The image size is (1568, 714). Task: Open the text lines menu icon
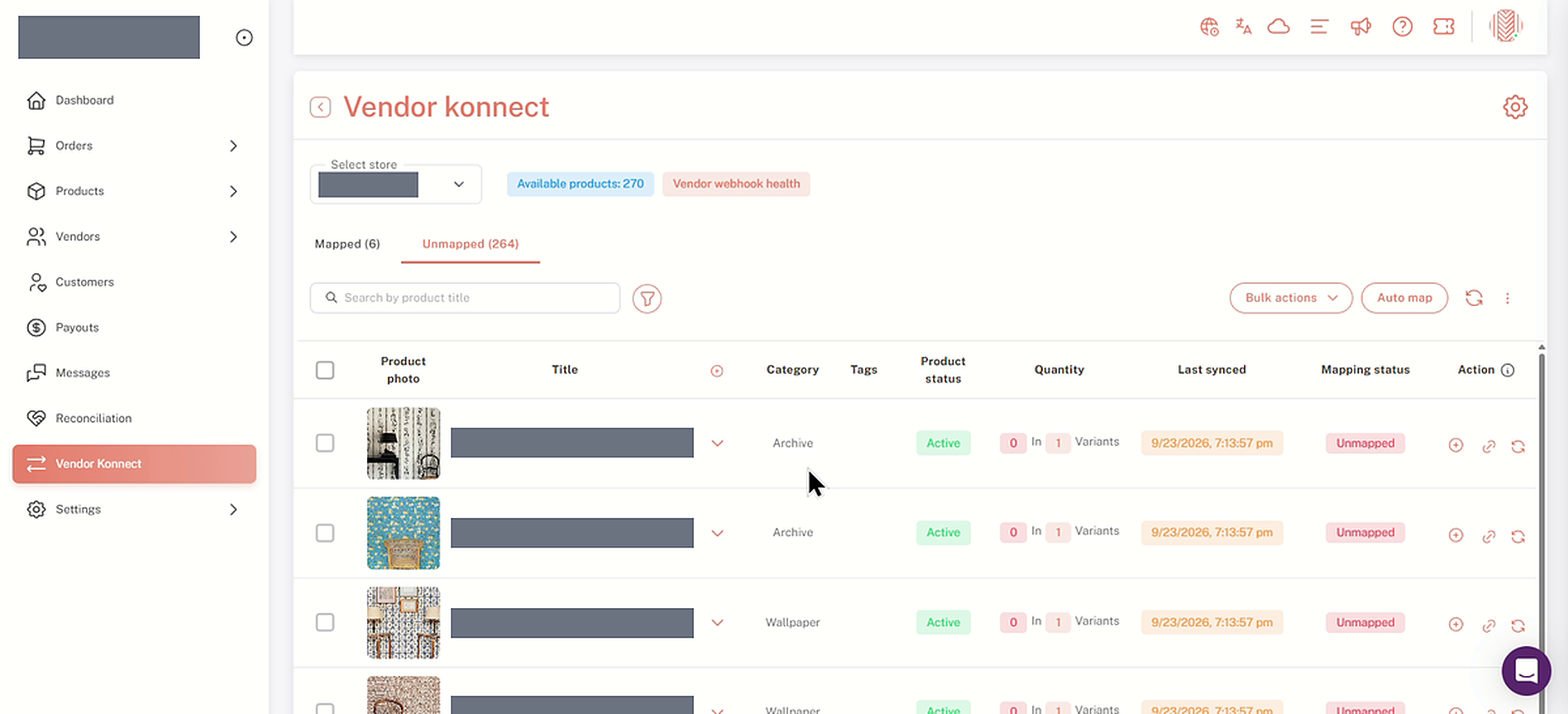pos(1319,27)
